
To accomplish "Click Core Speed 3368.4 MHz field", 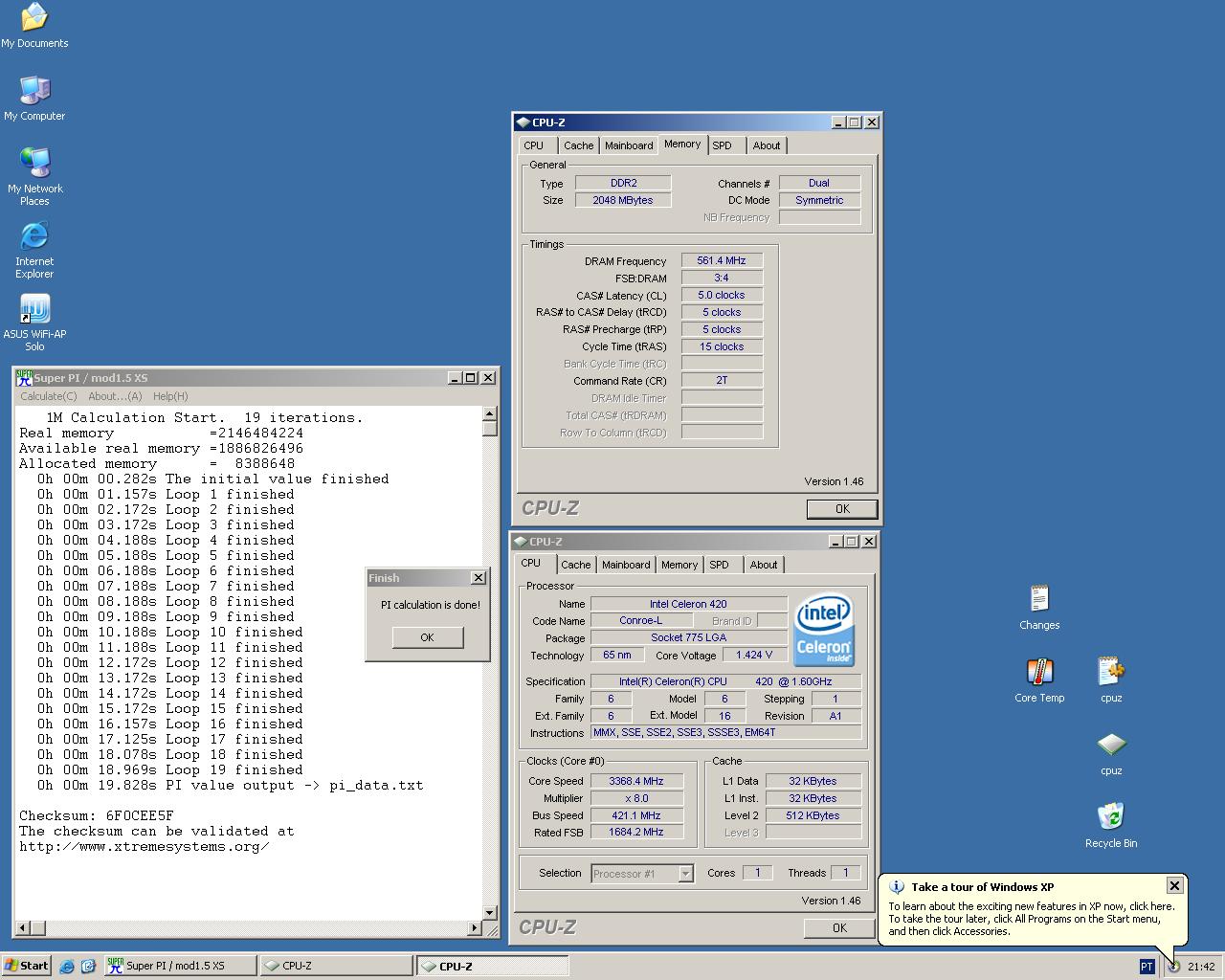I will (636, 781).
